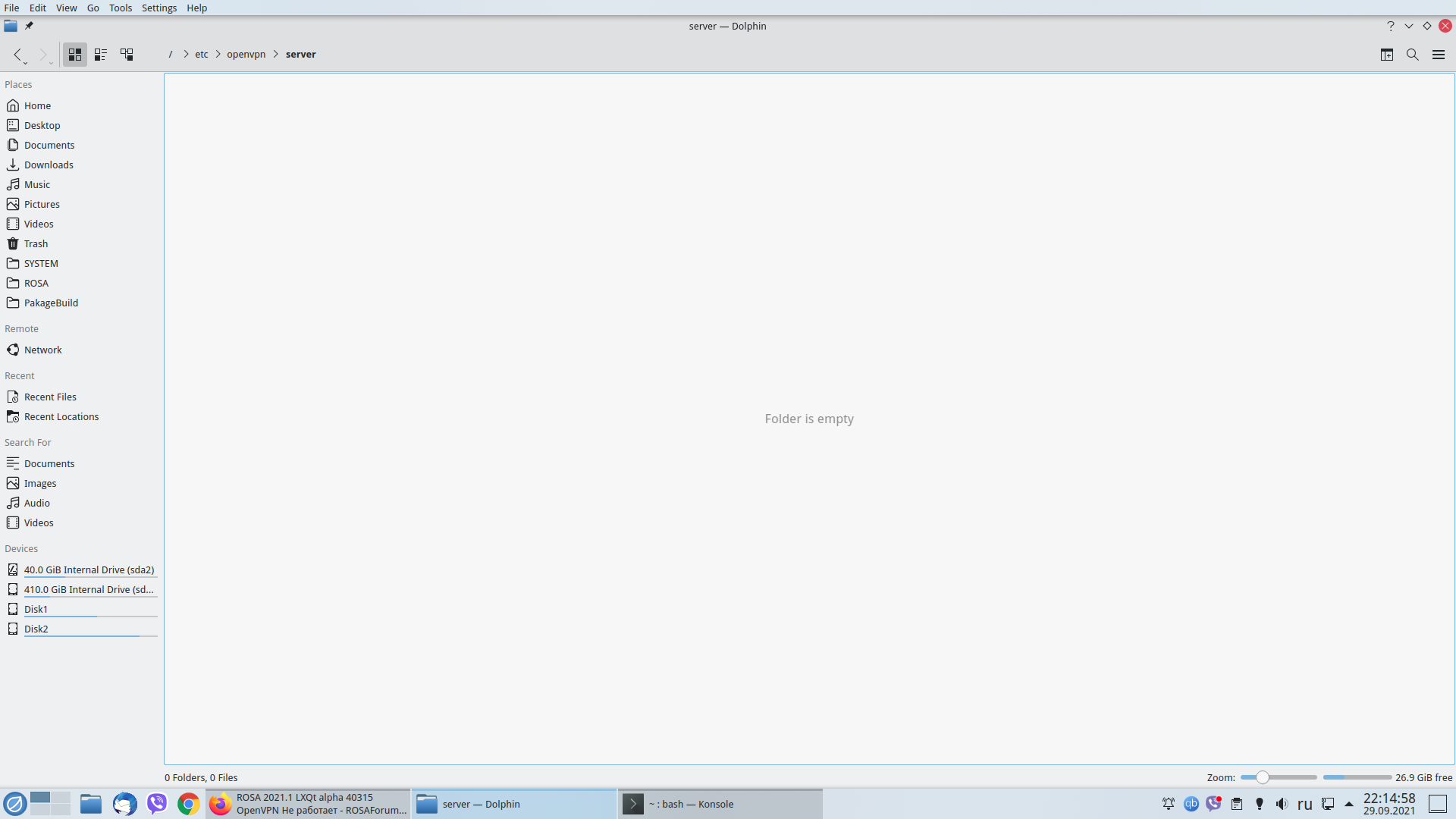Click the Viber icon in the taskbar
1456x819 pixels.
(156, 804)
